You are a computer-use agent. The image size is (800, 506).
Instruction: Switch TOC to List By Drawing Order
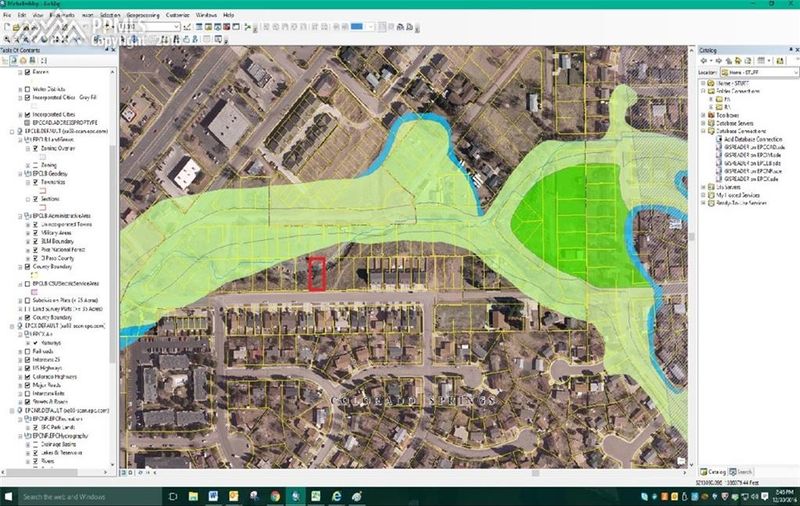(x=4, y=60)
